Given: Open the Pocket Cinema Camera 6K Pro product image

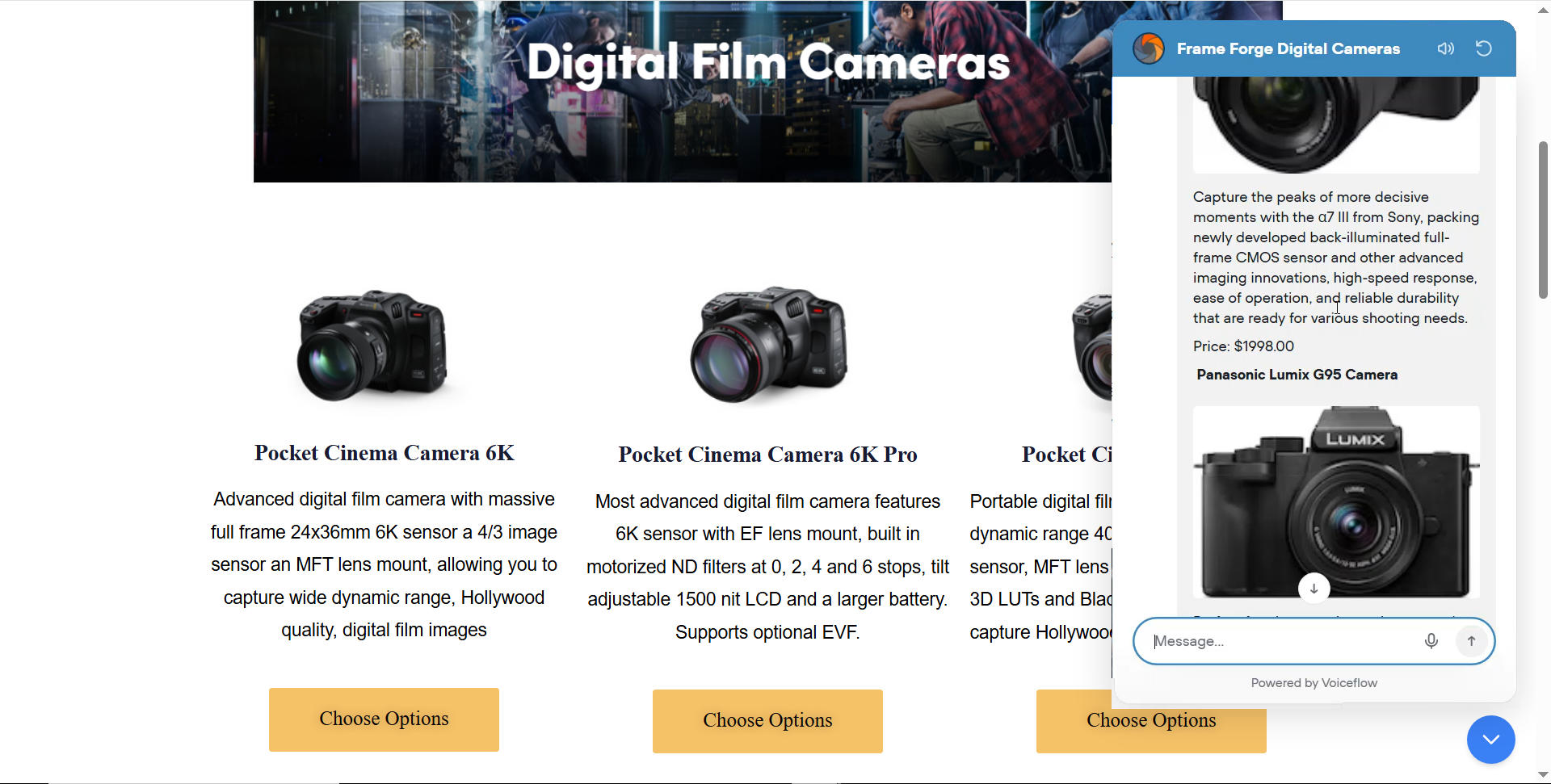Looking at the screenshot, I should pyautogui.click(x=768, y=345).
